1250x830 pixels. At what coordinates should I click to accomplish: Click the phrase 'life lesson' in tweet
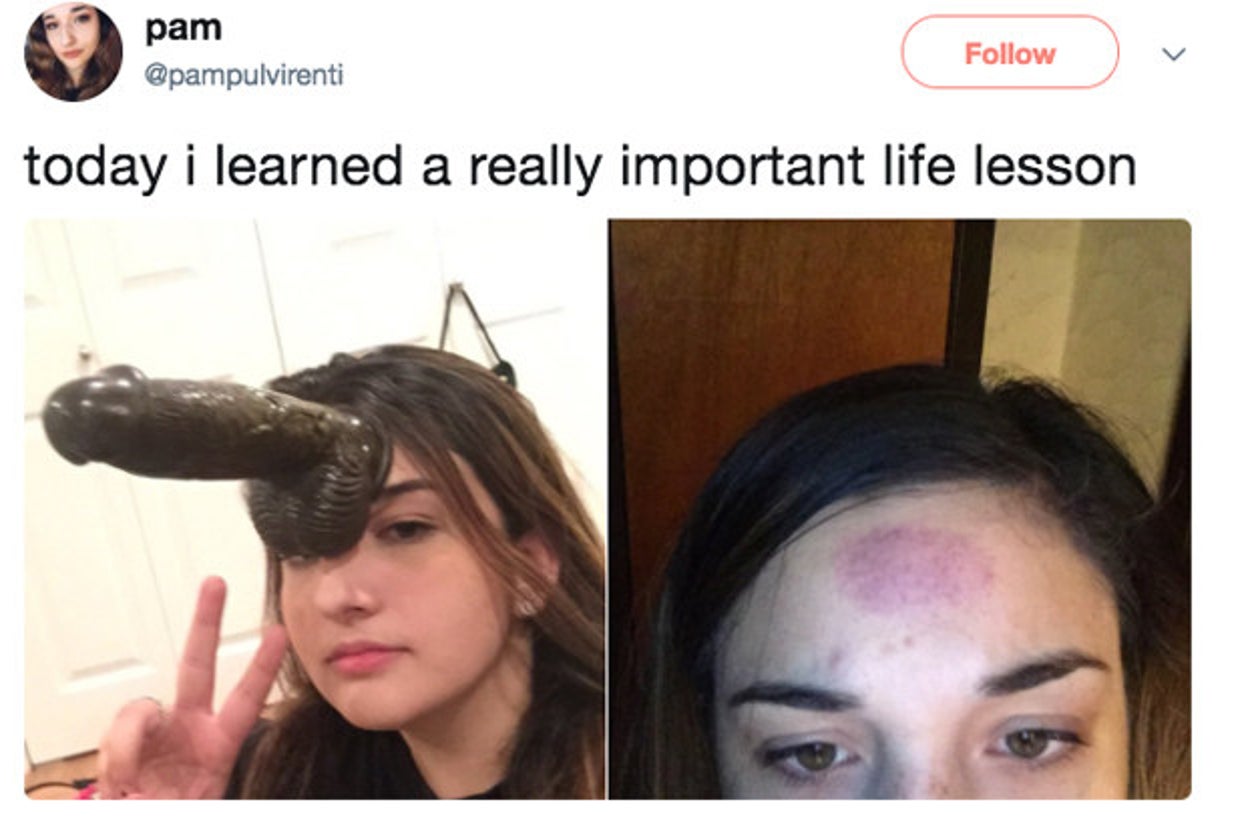1007,167
